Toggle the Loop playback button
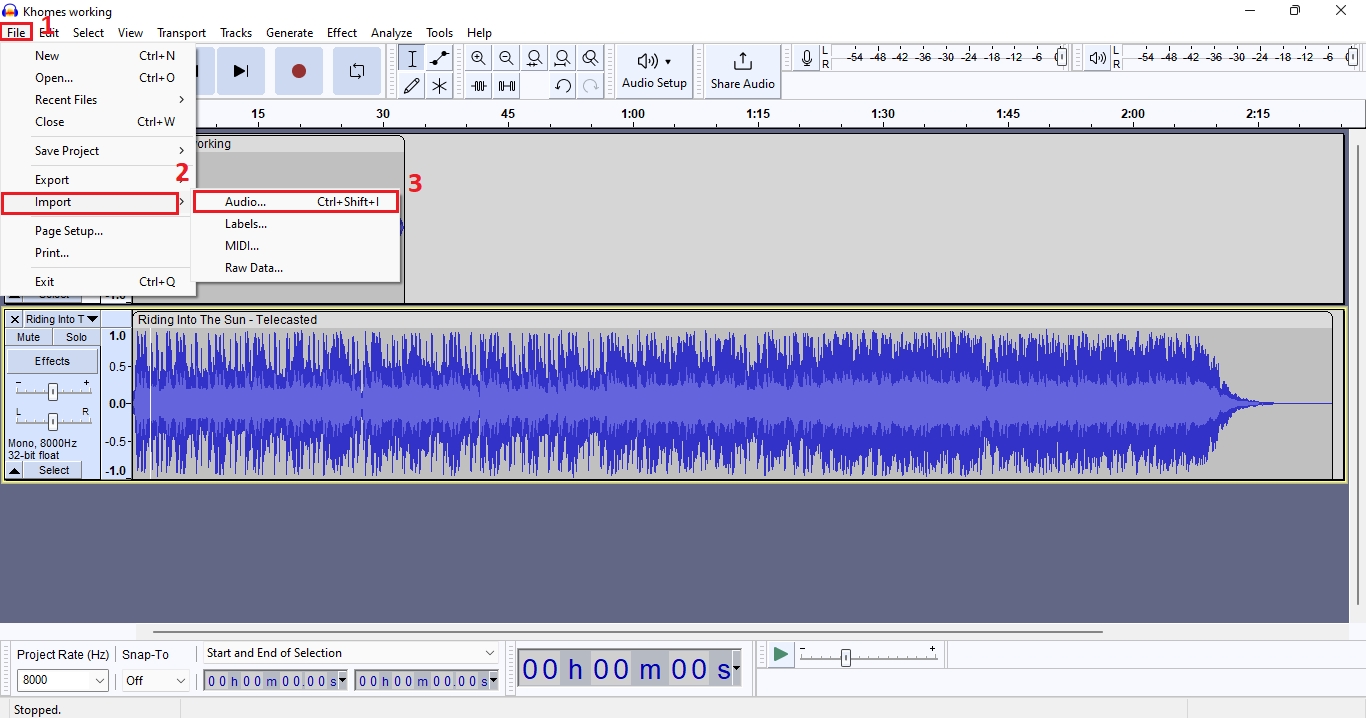Screen dimensions: 1366x718 tap(356, 71)
